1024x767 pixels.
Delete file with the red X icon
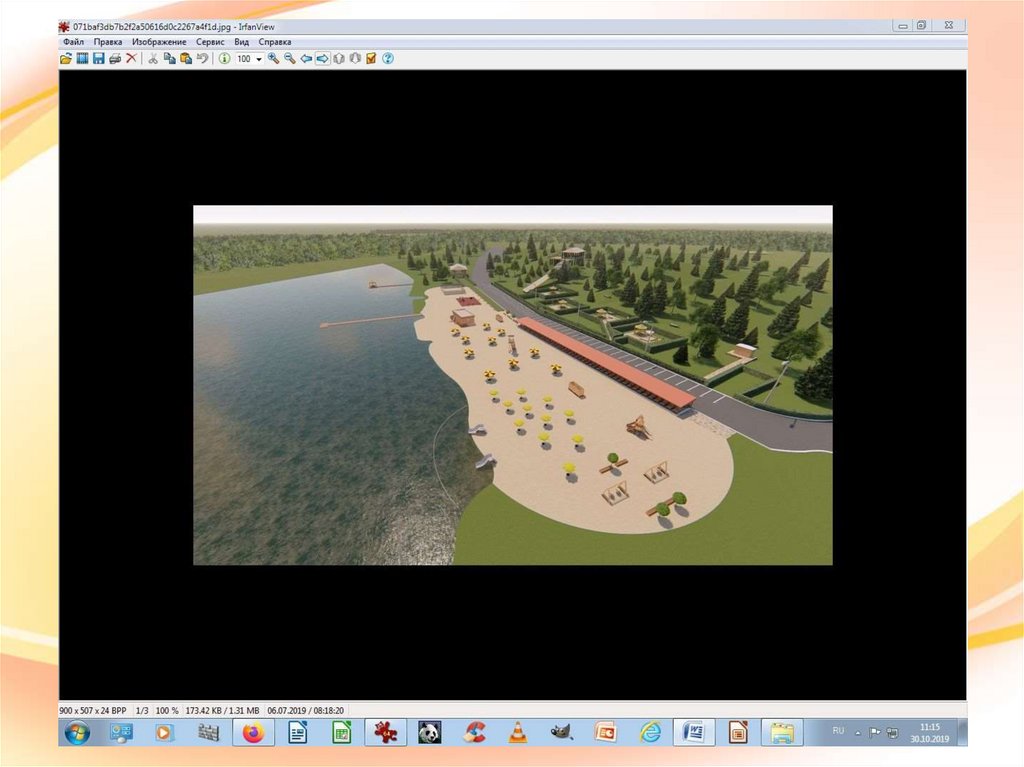[131, 59]
